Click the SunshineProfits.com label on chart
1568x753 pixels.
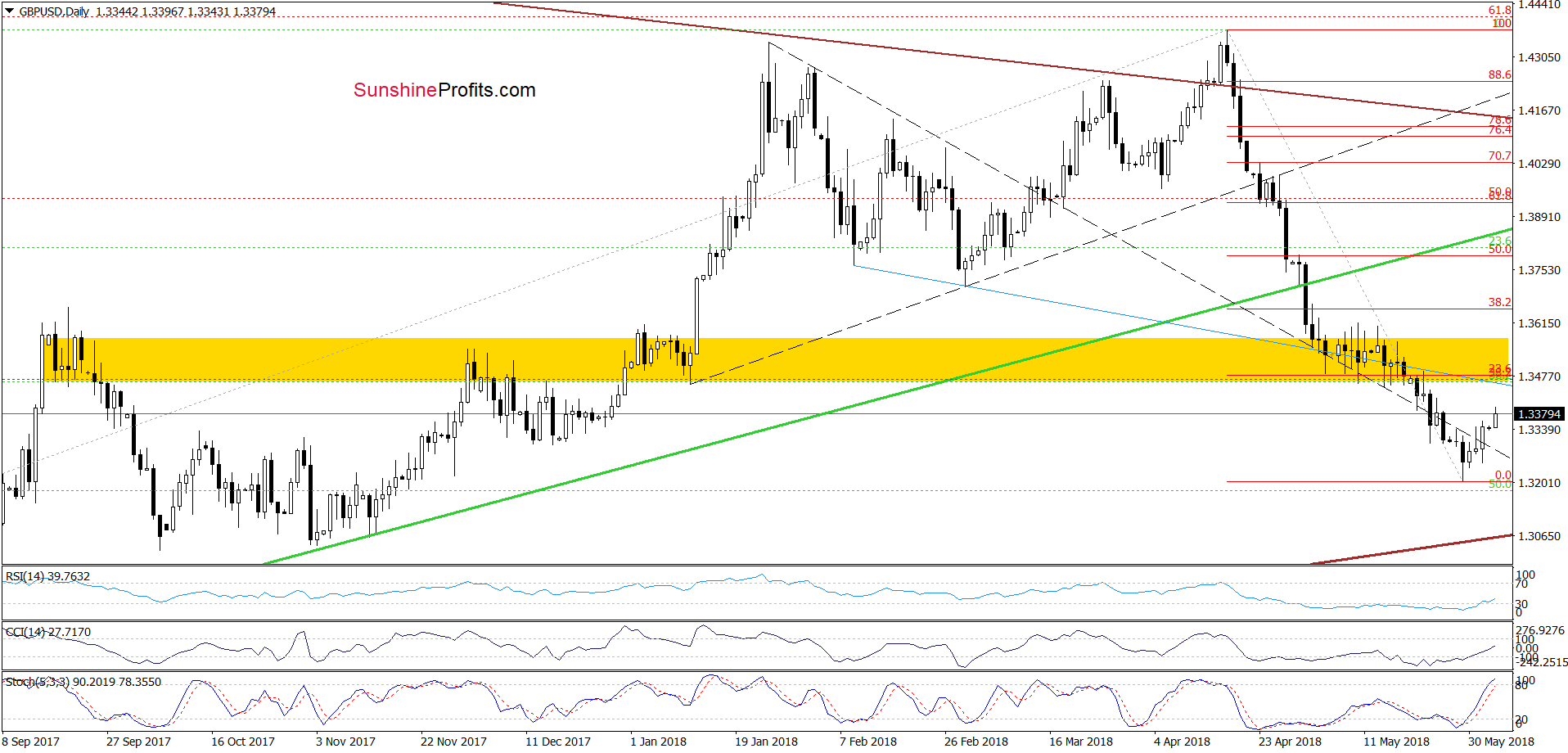point(444,90)
